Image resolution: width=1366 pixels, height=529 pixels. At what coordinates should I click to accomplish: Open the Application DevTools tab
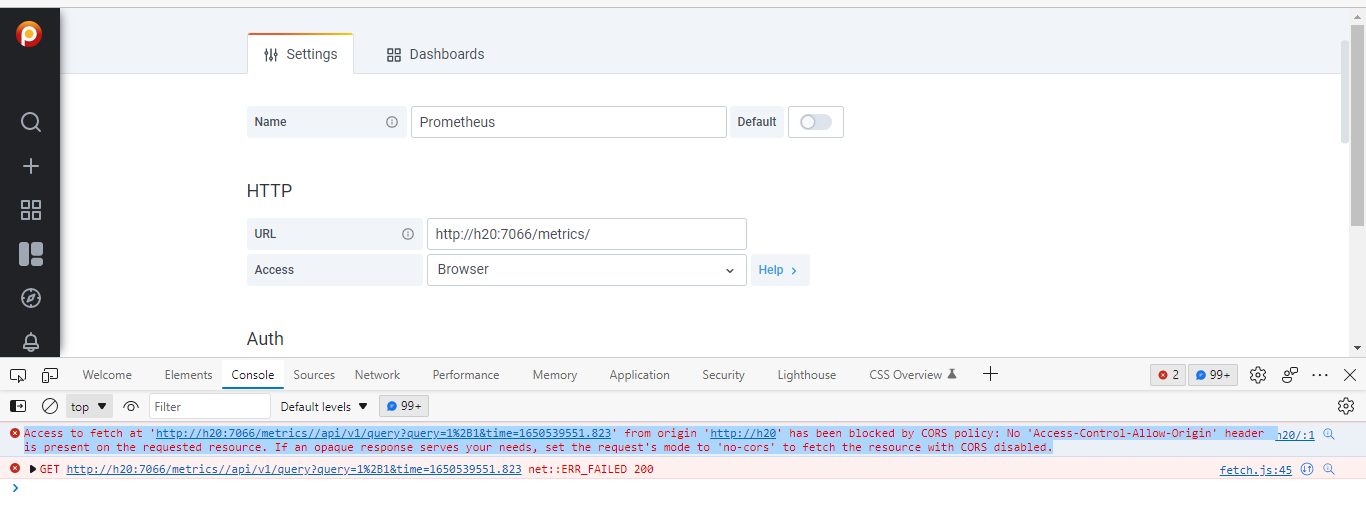click(x=639, y=375)
